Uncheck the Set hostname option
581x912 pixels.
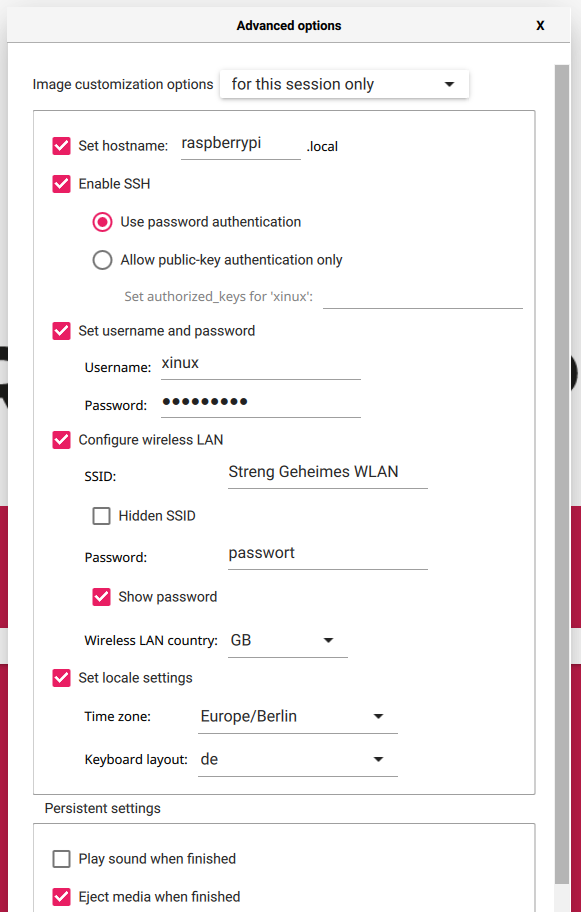click(61, 145)
